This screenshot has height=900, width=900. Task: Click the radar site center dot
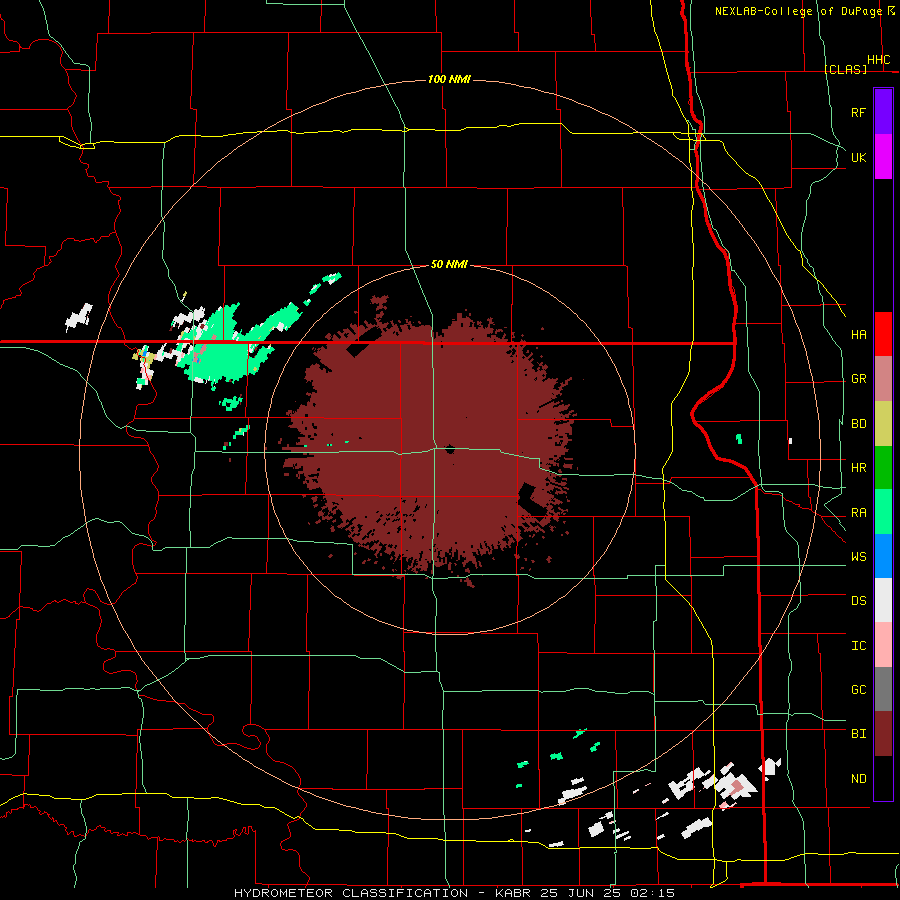point(450,449)
